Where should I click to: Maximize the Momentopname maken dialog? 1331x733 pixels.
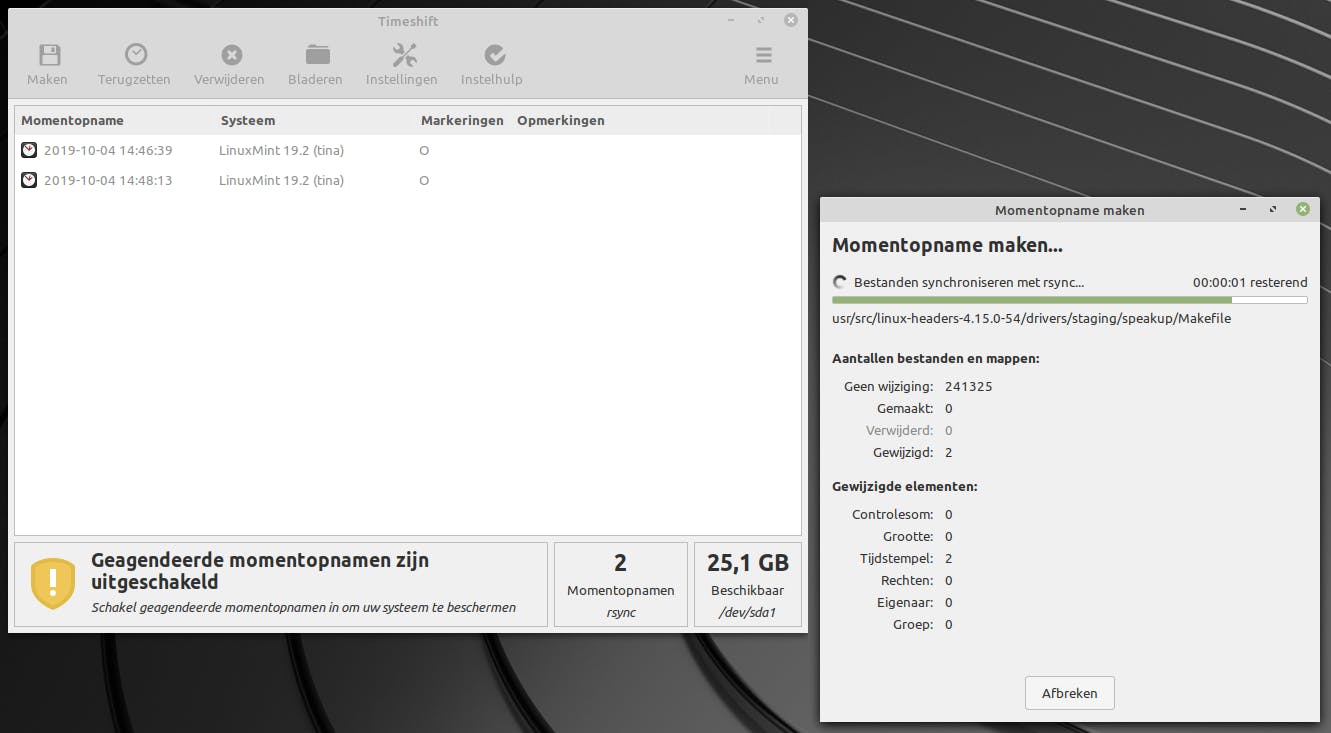pos(1273,210)
